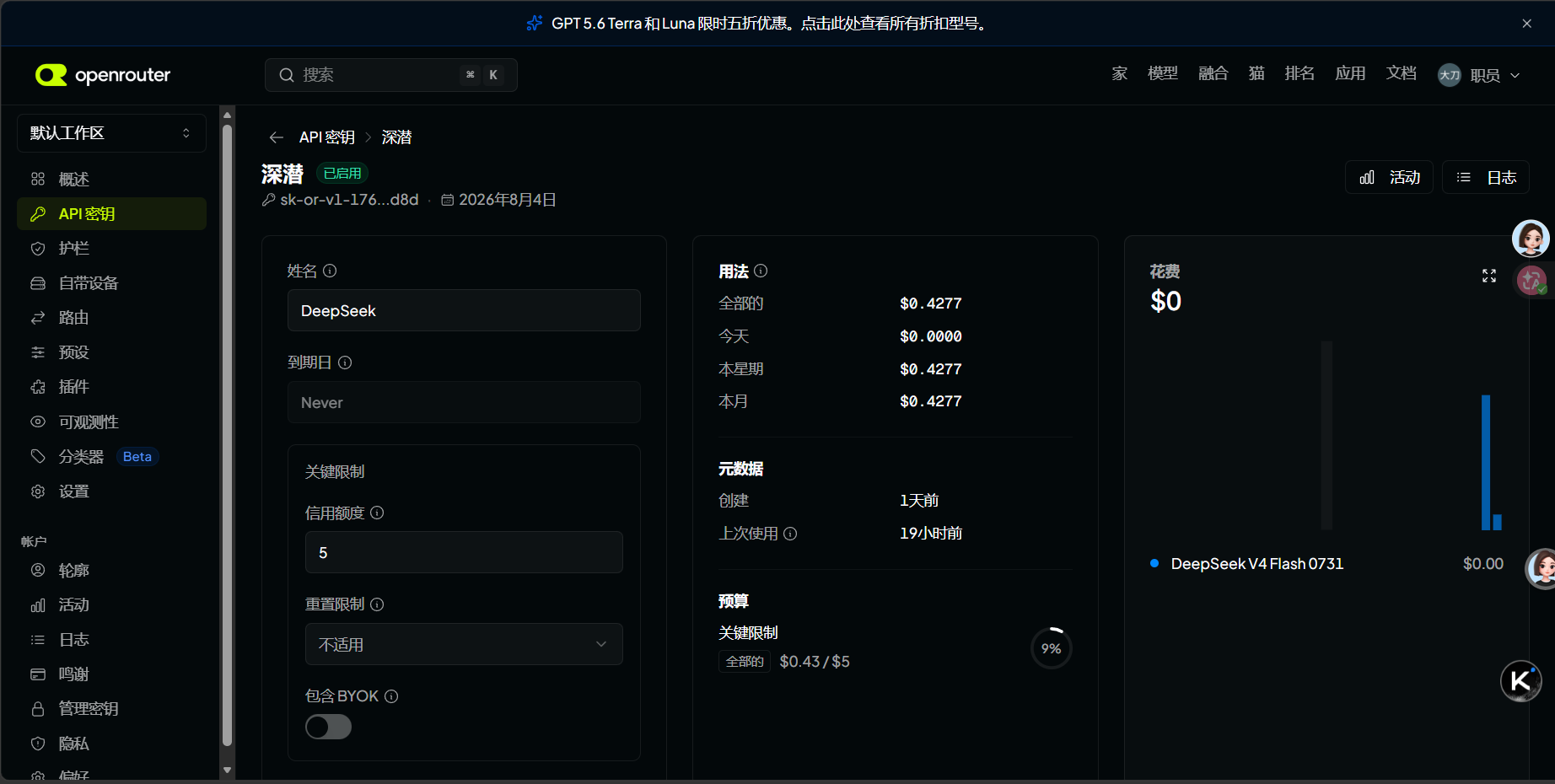The image size is (1555, 784).
Task: Click the 活动 button at top right
Action: coord(1389,177)
